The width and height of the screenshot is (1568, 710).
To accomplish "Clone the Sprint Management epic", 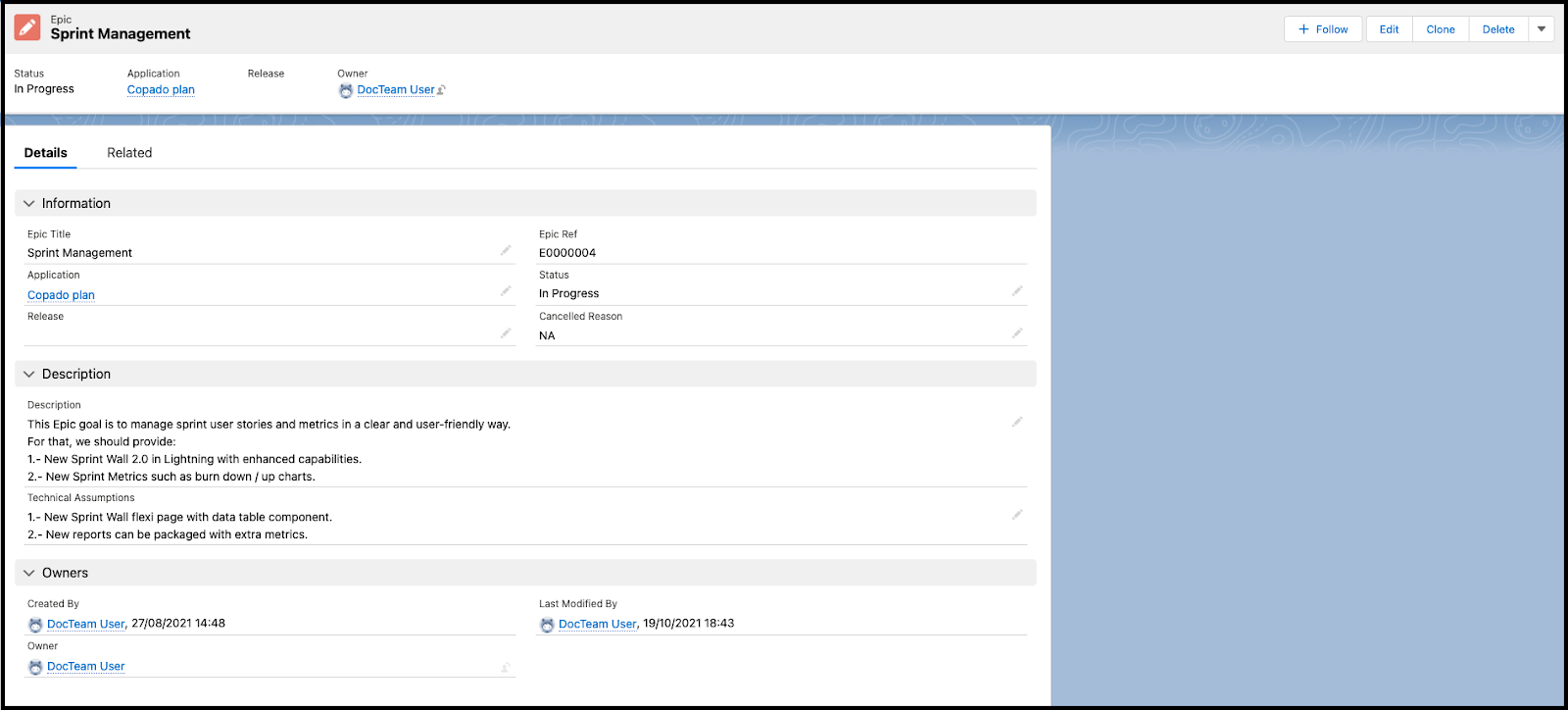I will [x=1441, y=29].
